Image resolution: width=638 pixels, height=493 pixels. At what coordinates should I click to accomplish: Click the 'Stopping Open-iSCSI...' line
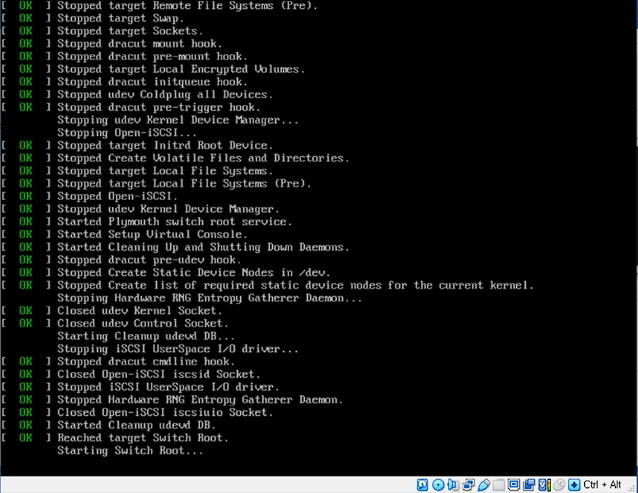pos(127,133)
